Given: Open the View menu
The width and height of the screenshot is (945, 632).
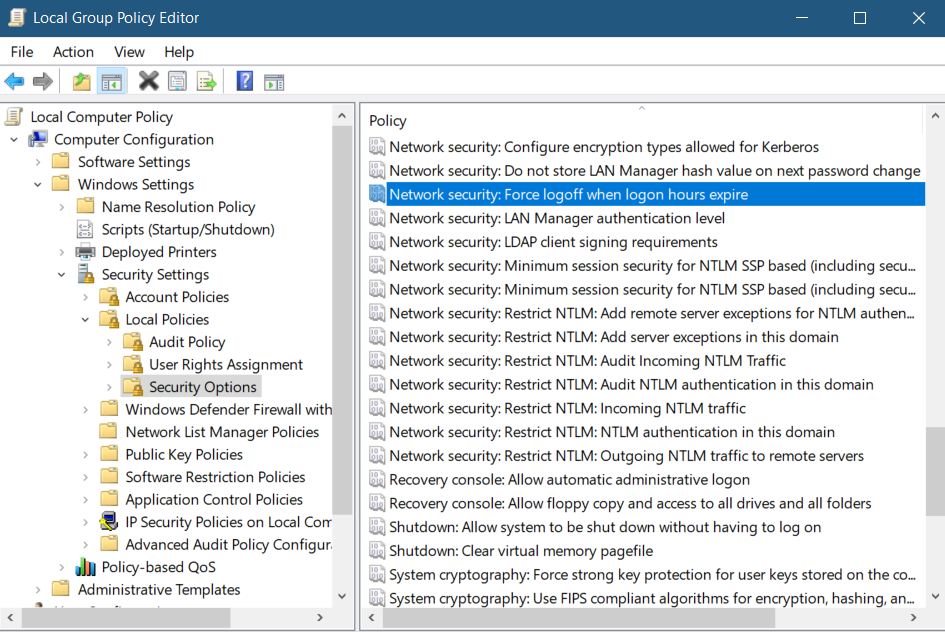Looking at the screenshot, I should click(x=129, y=52).
